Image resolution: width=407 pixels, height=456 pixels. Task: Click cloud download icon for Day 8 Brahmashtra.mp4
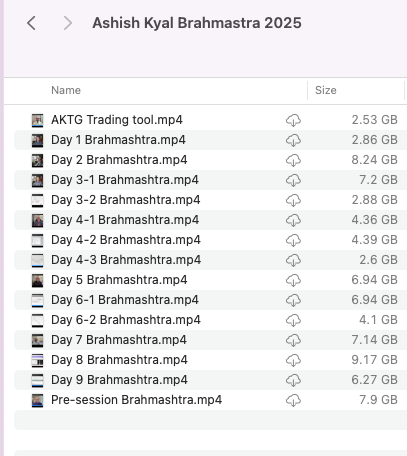pyautogui.click(x=293, y=360)
